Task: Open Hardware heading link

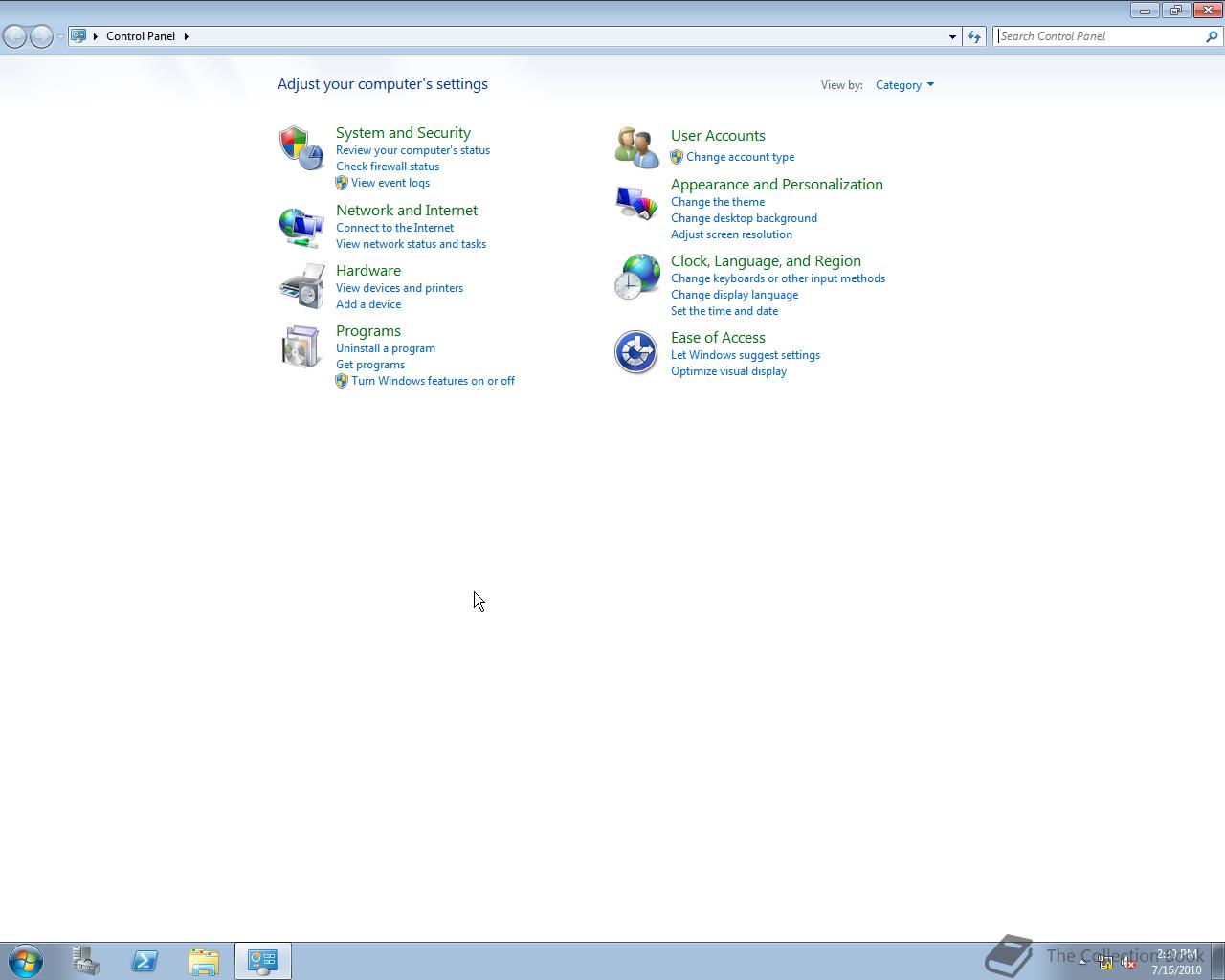Action: (x=368, y=271)
